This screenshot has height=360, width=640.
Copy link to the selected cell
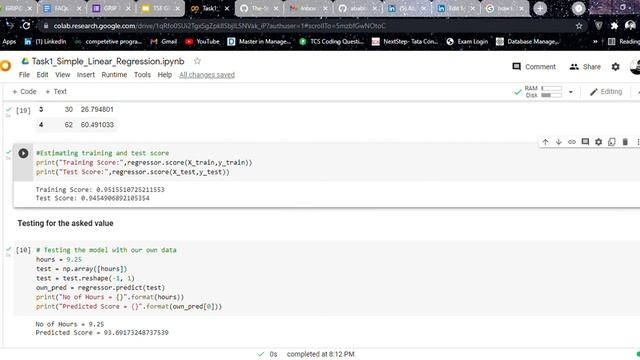[571, 142]
